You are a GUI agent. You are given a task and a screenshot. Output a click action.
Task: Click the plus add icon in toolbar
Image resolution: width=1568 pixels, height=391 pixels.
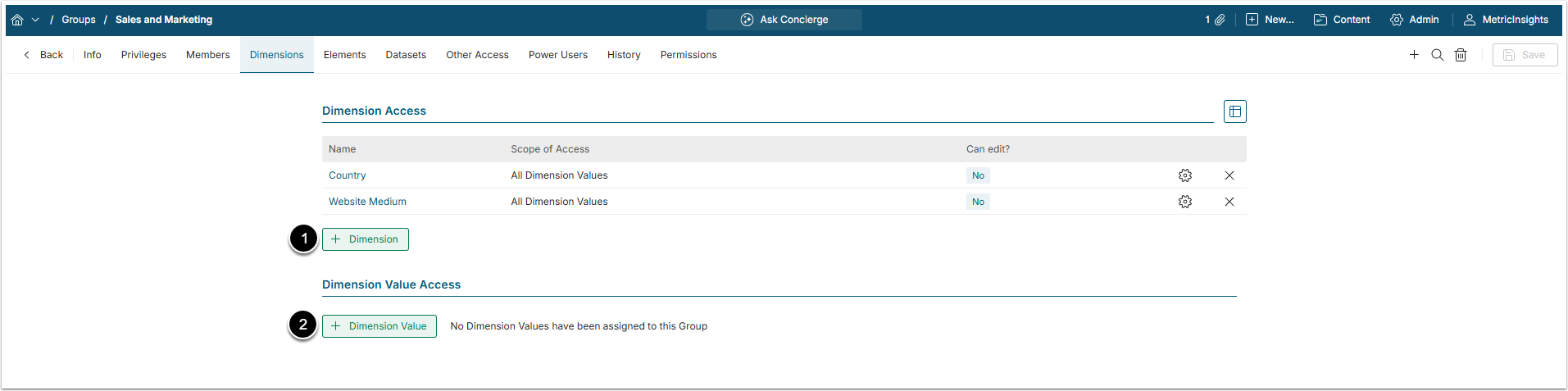(x=1414, y=55)
